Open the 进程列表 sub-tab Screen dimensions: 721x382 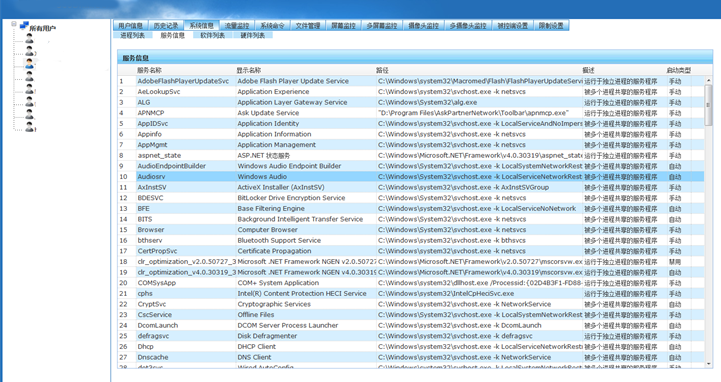point(132,35)
